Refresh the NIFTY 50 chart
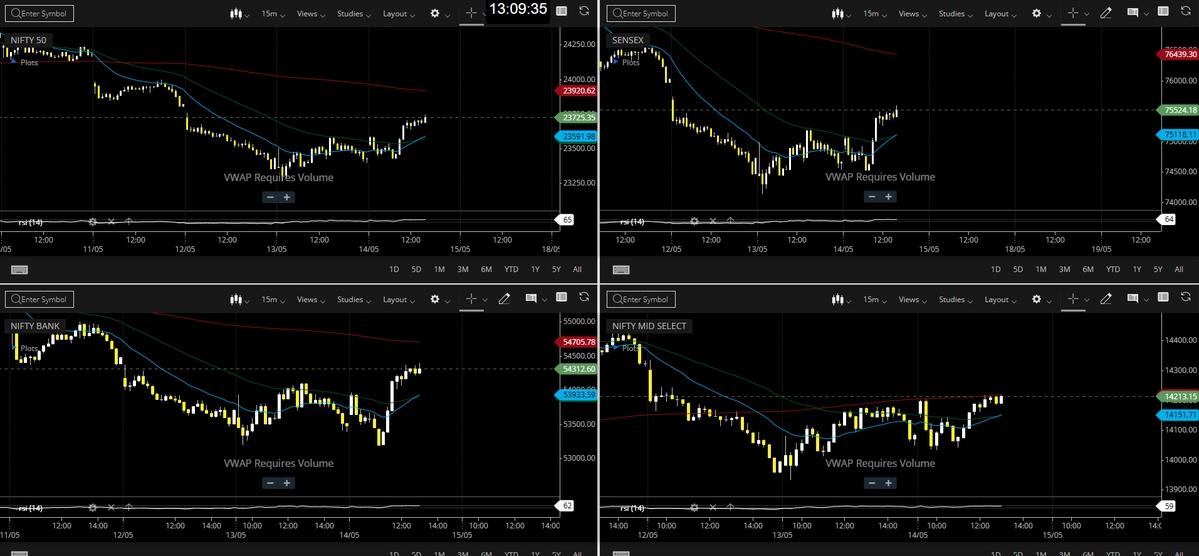 pos(584,11)
